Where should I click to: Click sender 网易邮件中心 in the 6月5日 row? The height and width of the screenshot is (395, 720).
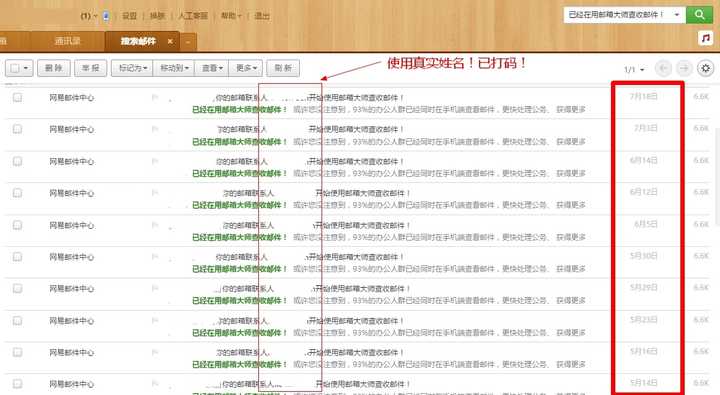coord(72,225)
